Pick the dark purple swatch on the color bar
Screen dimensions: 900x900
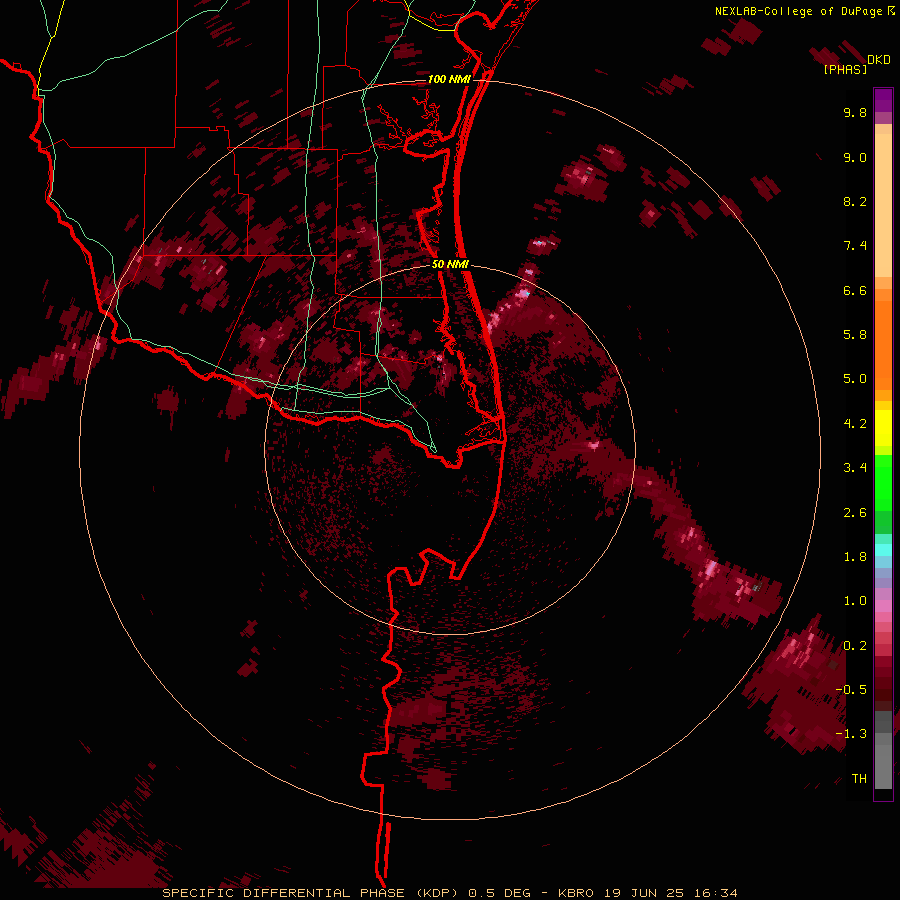883,100
